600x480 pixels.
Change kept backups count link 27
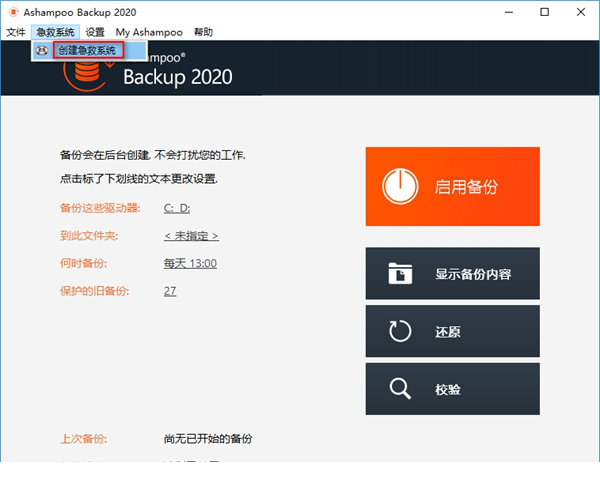coord(170,291)
